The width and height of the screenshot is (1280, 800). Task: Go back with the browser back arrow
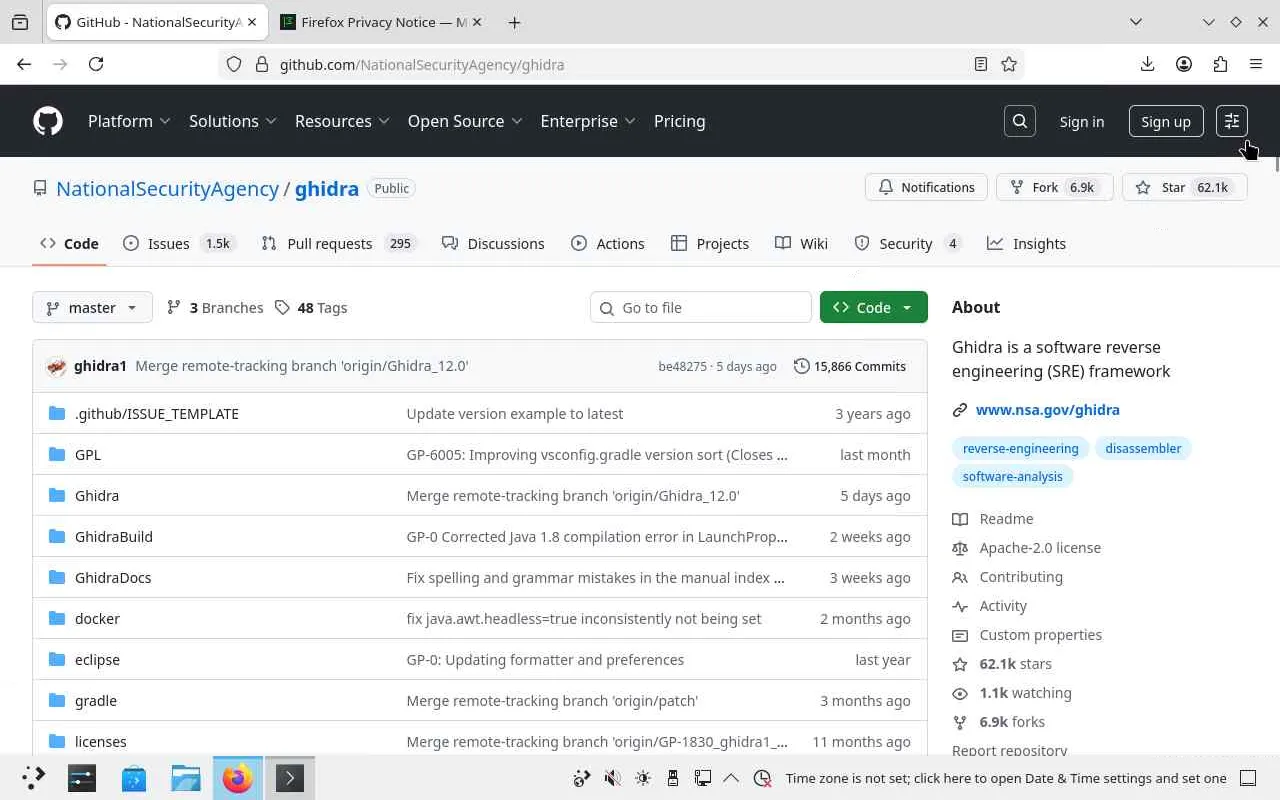[x=24, y=64]
